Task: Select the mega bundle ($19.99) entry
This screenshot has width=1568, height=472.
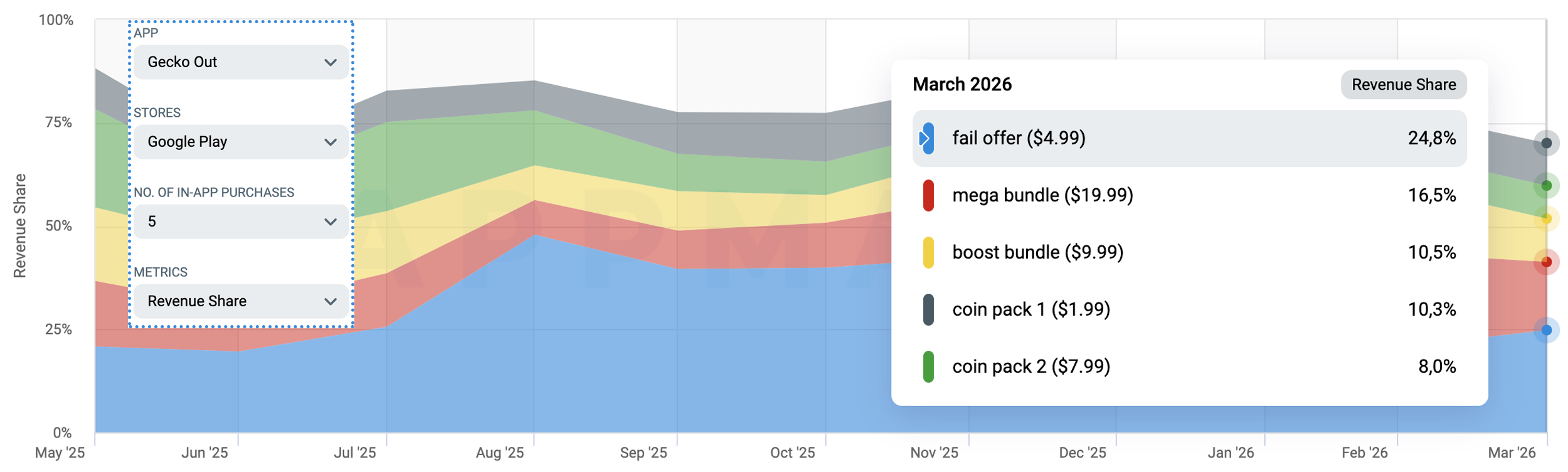Action: [1042, 195]
